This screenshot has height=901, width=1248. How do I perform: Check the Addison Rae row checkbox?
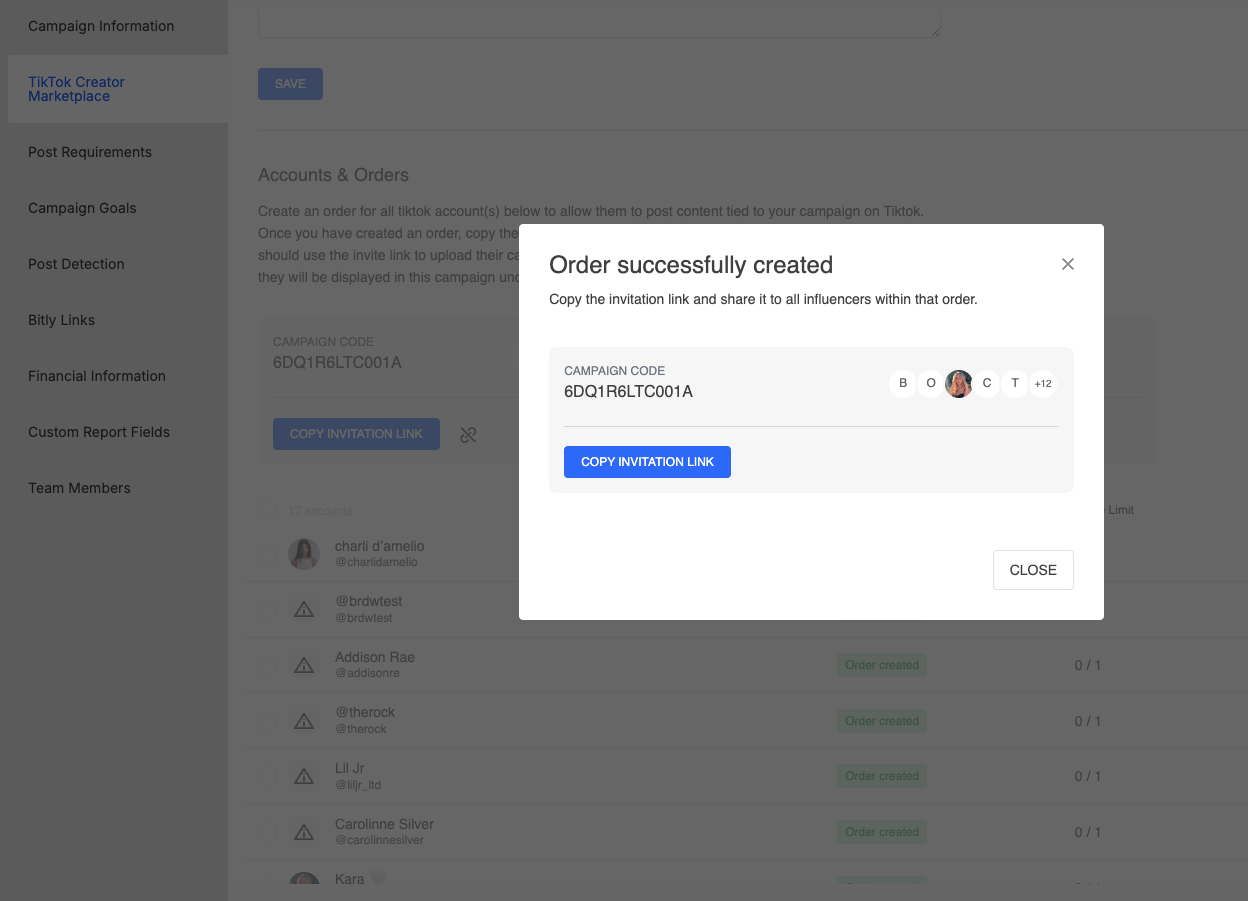267,665
